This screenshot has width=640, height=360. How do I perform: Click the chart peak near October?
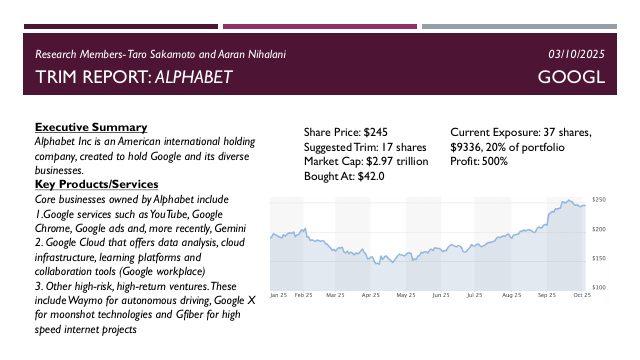[x=567, y=201]
